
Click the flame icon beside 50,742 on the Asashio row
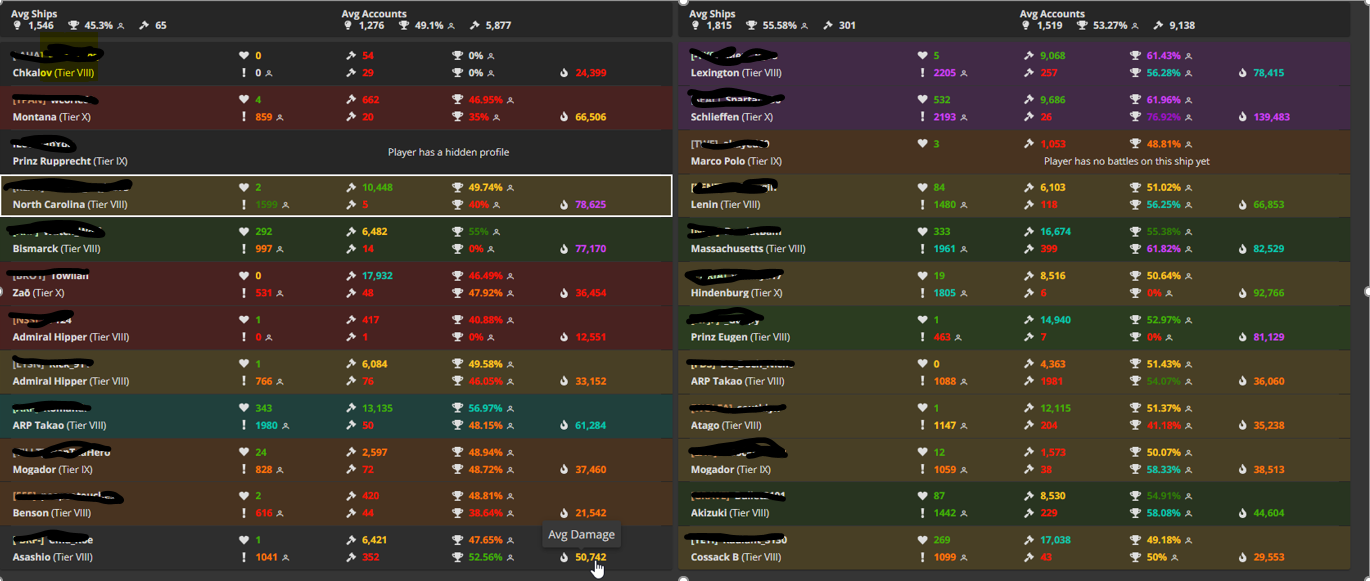[564, 557]
